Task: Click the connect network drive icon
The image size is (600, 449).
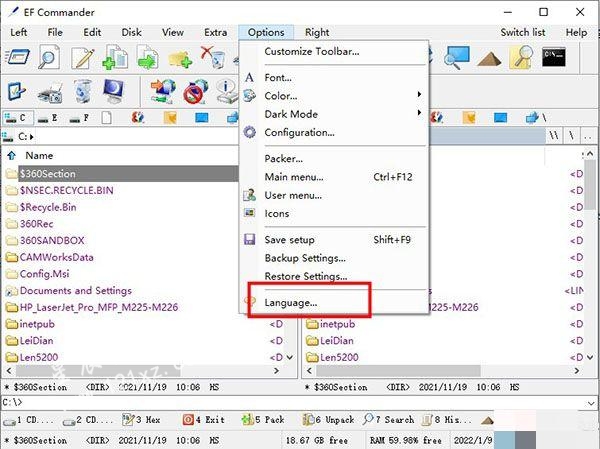Action: pyautogui.click(x=163, y=91)
